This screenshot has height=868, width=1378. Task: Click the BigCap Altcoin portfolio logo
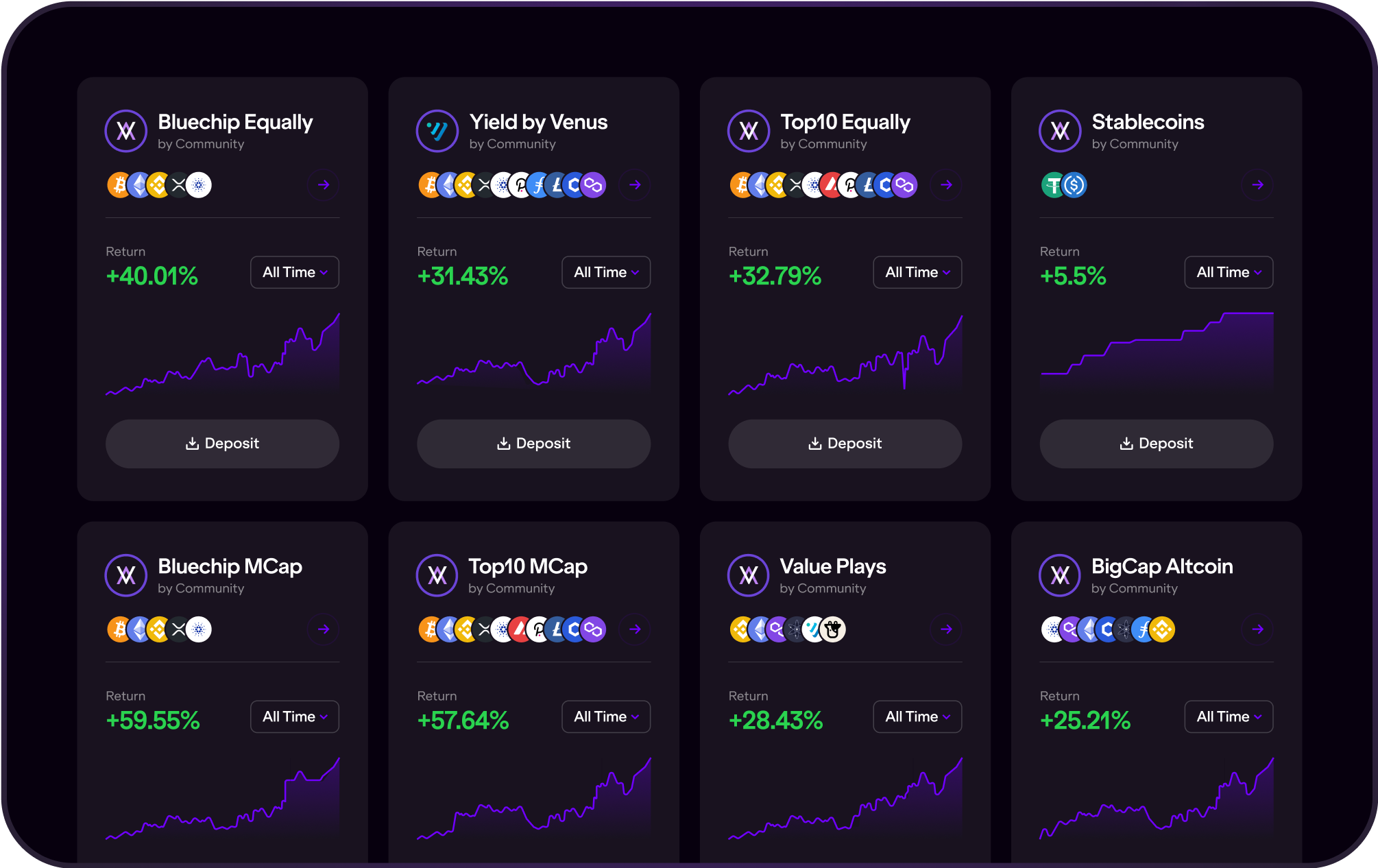1060,575
